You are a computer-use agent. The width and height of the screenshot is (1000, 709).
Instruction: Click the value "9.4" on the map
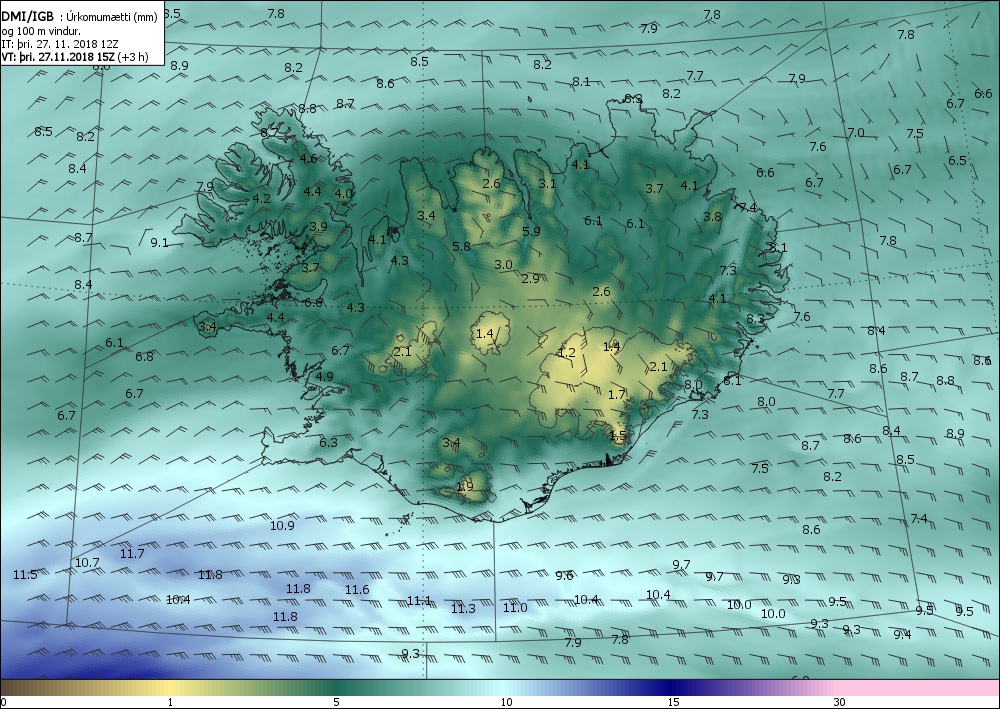click(x=902, y=634)
